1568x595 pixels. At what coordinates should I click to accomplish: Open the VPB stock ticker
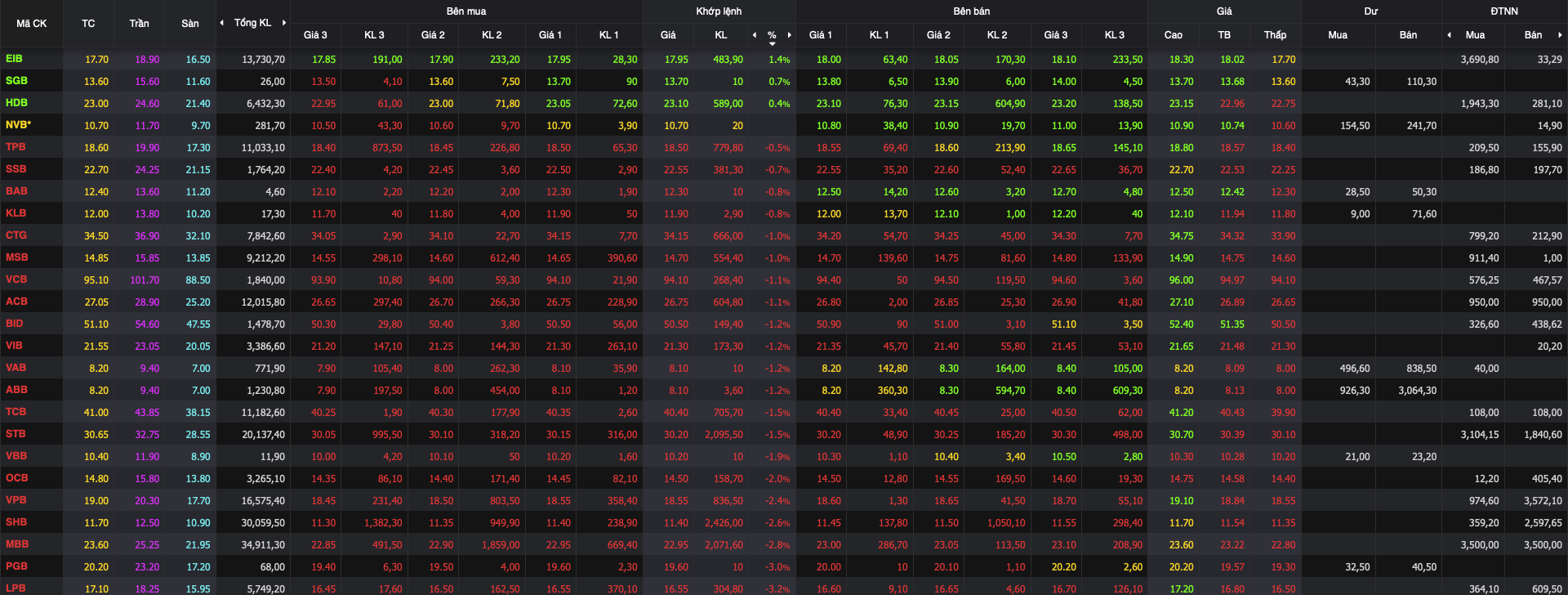[16, 500]
